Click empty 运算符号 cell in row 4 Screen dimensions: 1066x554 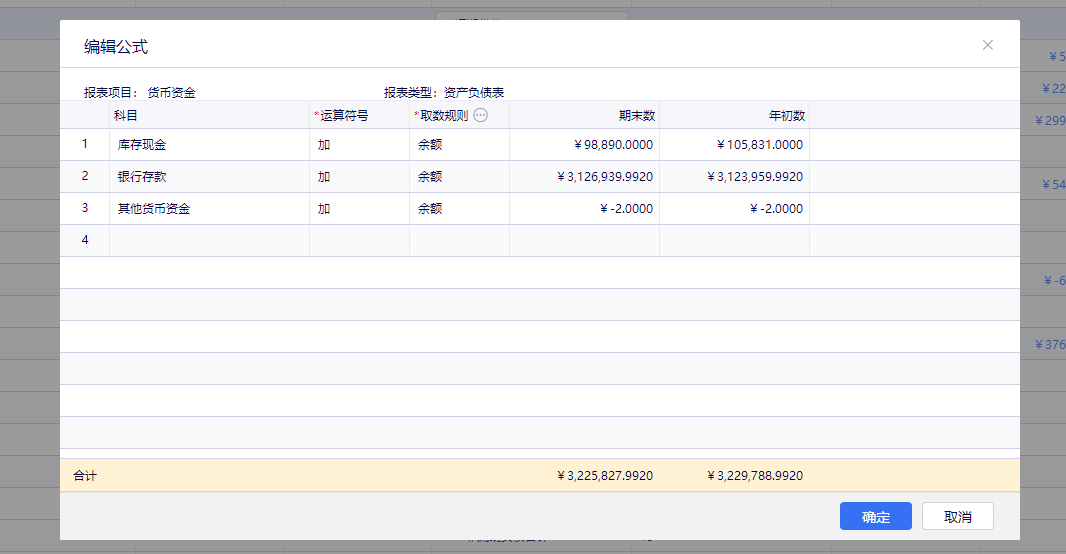tap(359, 241)
